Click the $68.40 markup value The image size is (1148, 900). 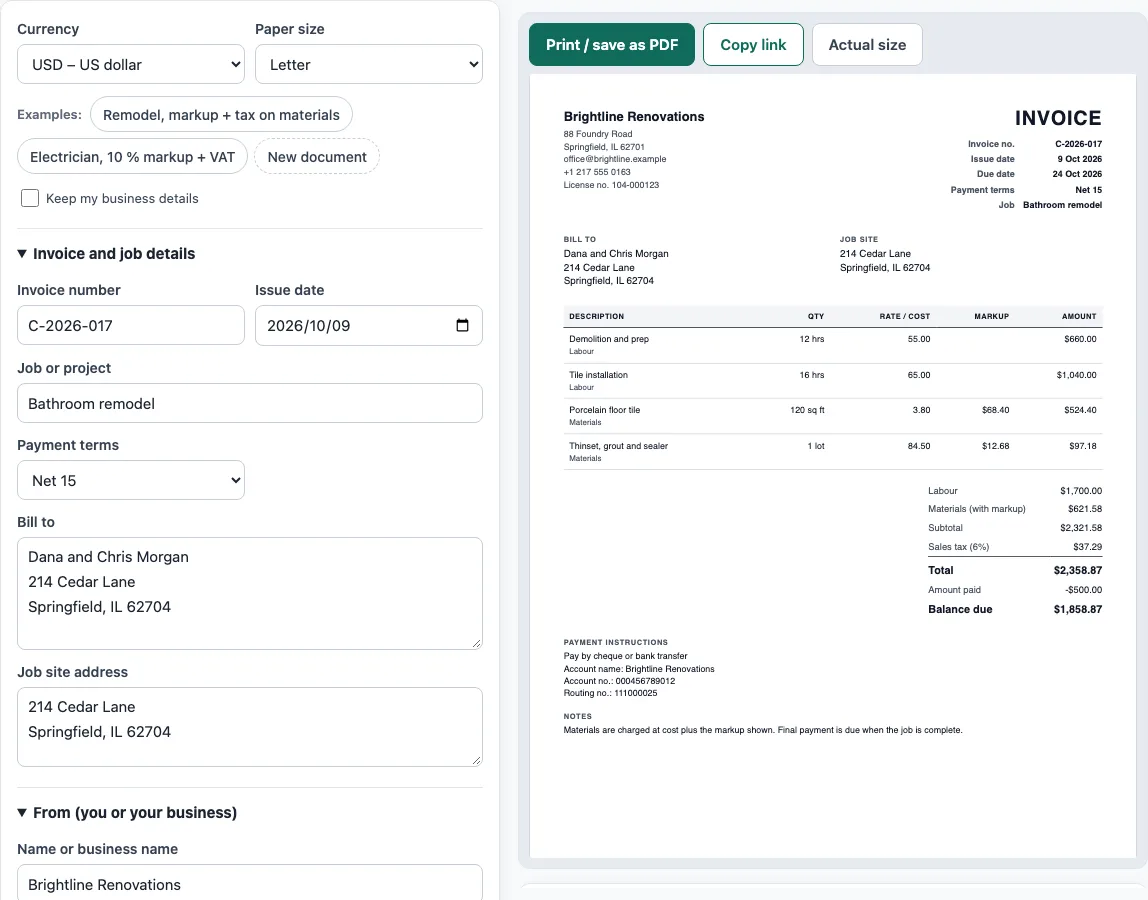point(996,410)
